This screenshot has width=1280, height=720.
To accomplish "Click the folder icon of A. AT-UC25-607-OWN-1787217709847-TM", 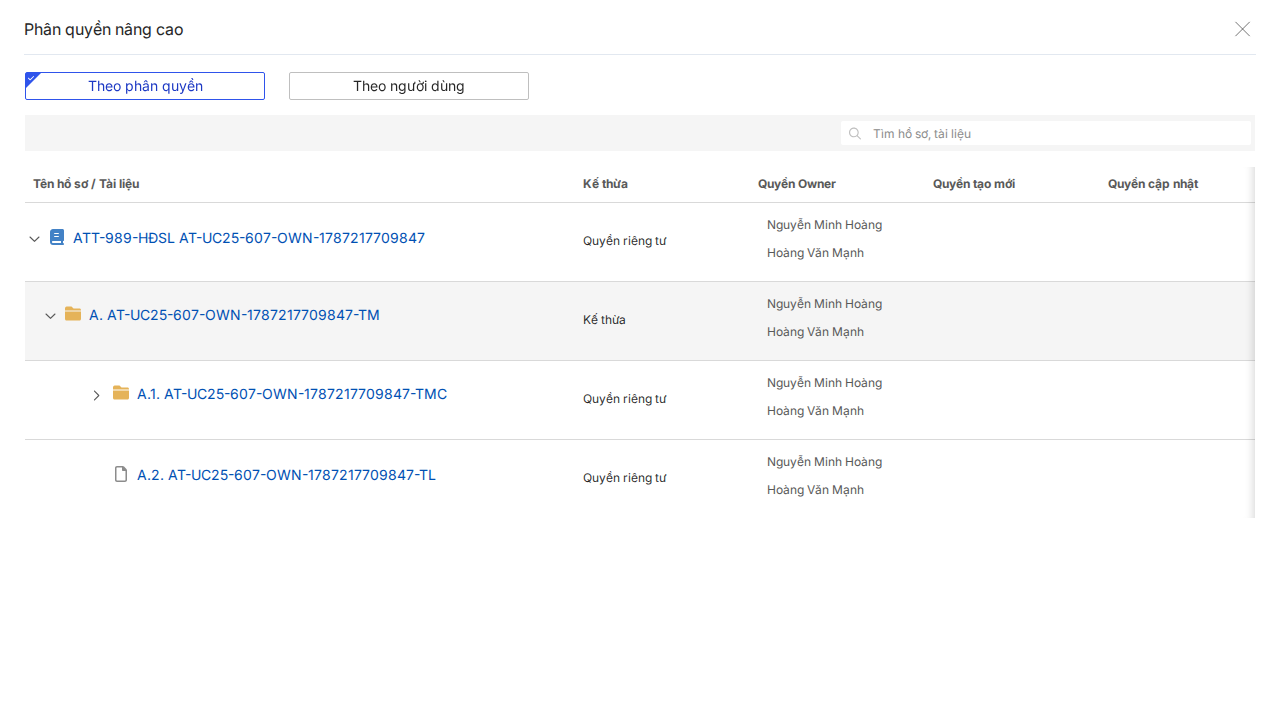I will pos(73,314).
